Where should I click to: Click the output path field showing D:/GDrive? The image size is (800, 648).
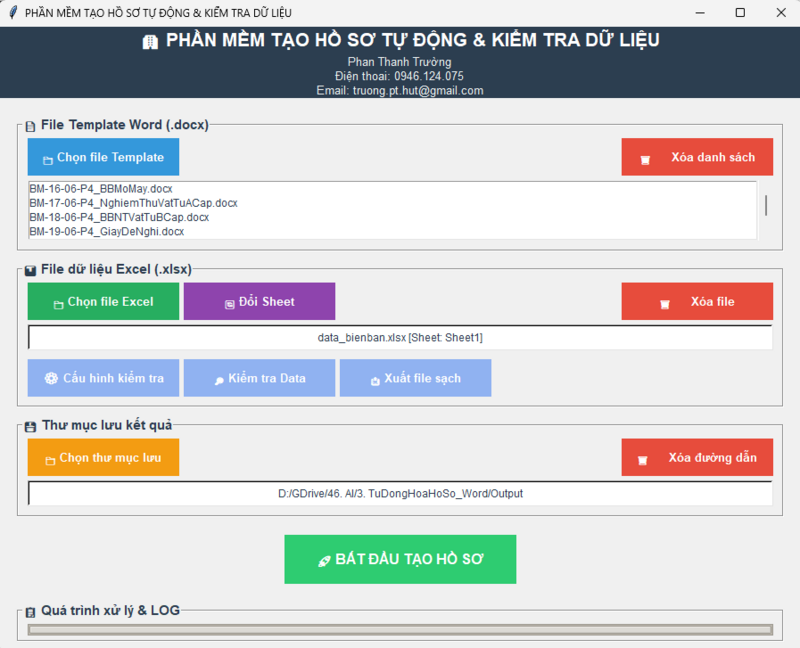tap(400, 492)
